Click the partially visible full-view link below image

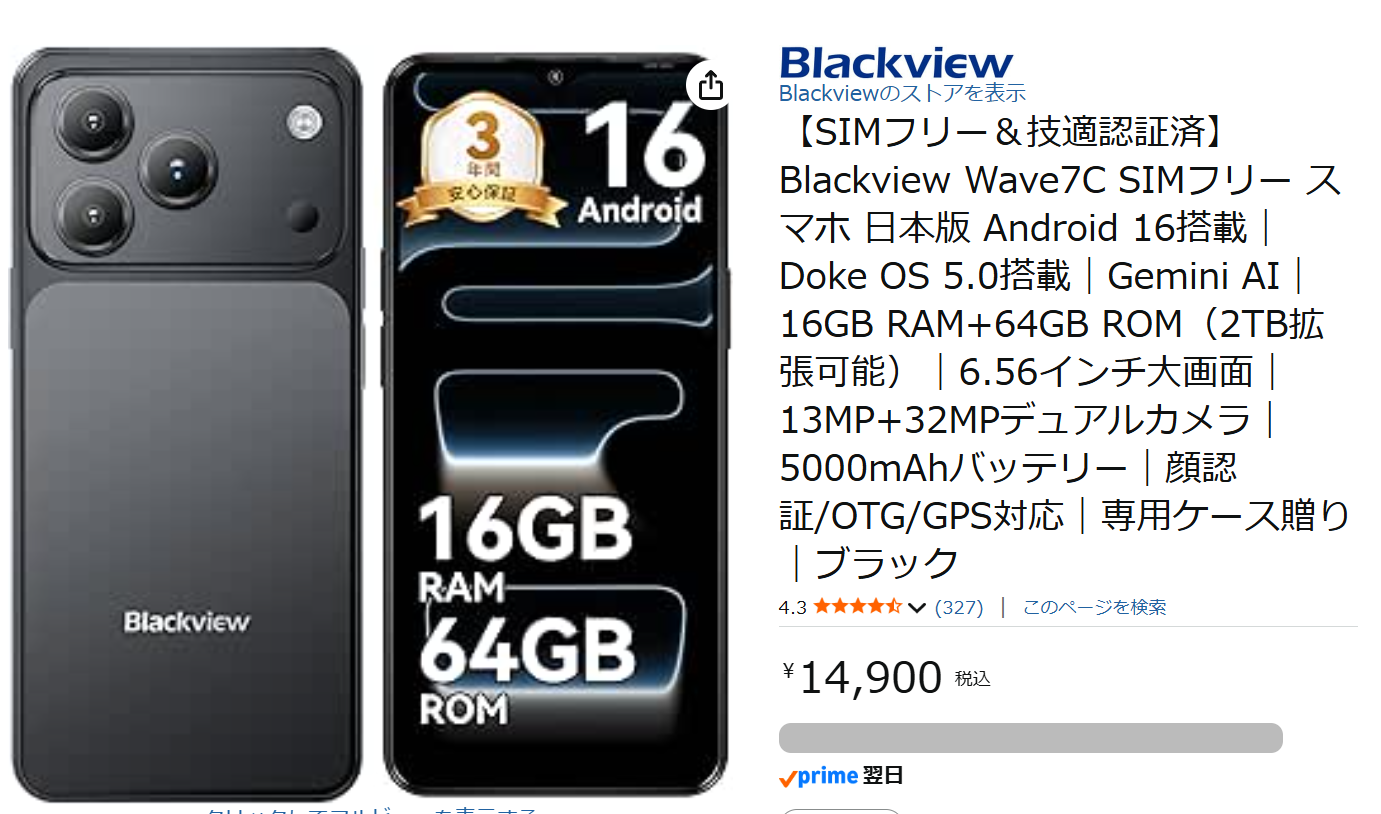(x=372, y=809)
